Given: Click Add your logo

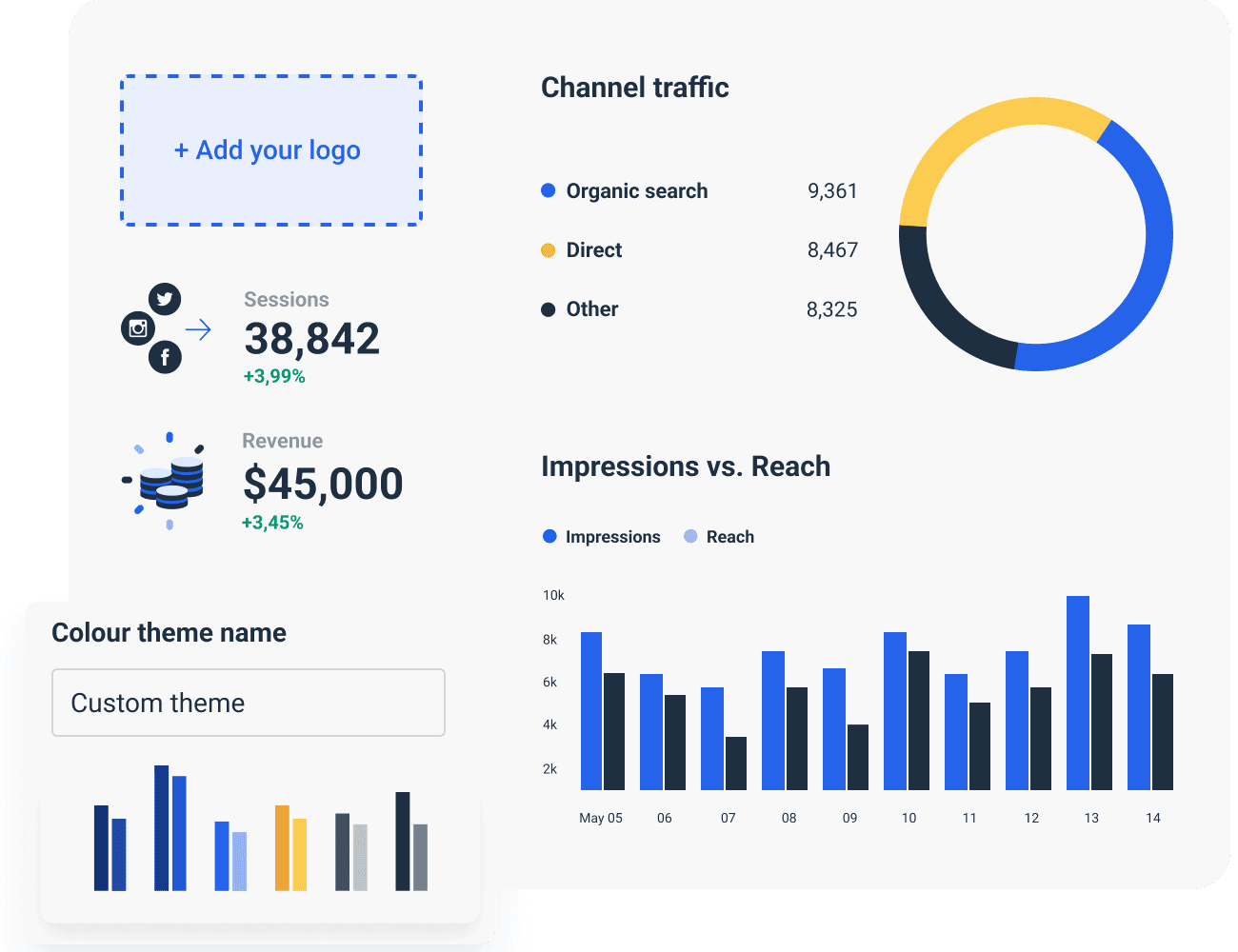Looking at the screenshot, I should tap(270, 149).
